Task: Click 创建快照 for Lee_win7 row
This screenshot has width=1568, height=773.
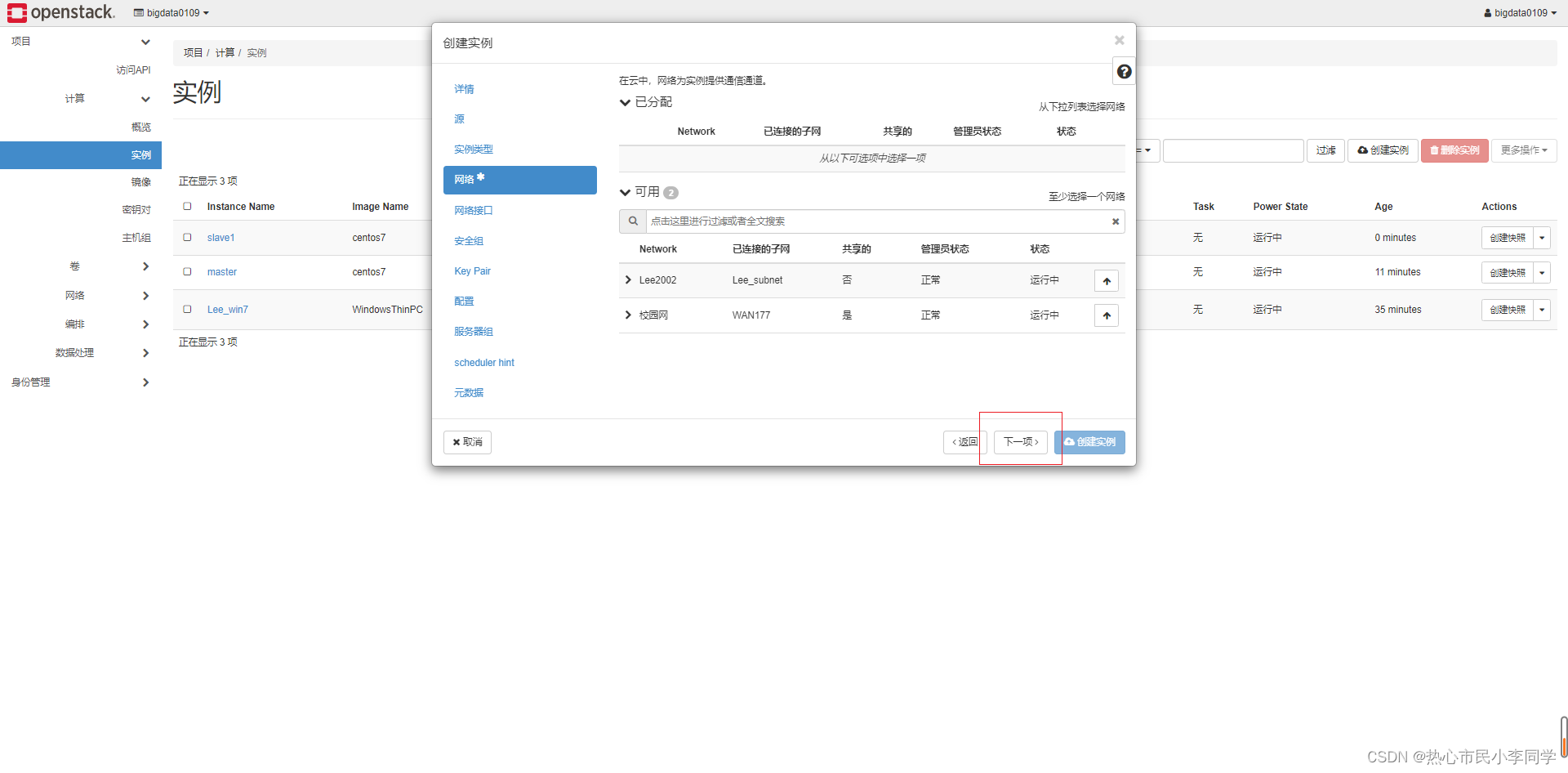Action: (1508, 310)
